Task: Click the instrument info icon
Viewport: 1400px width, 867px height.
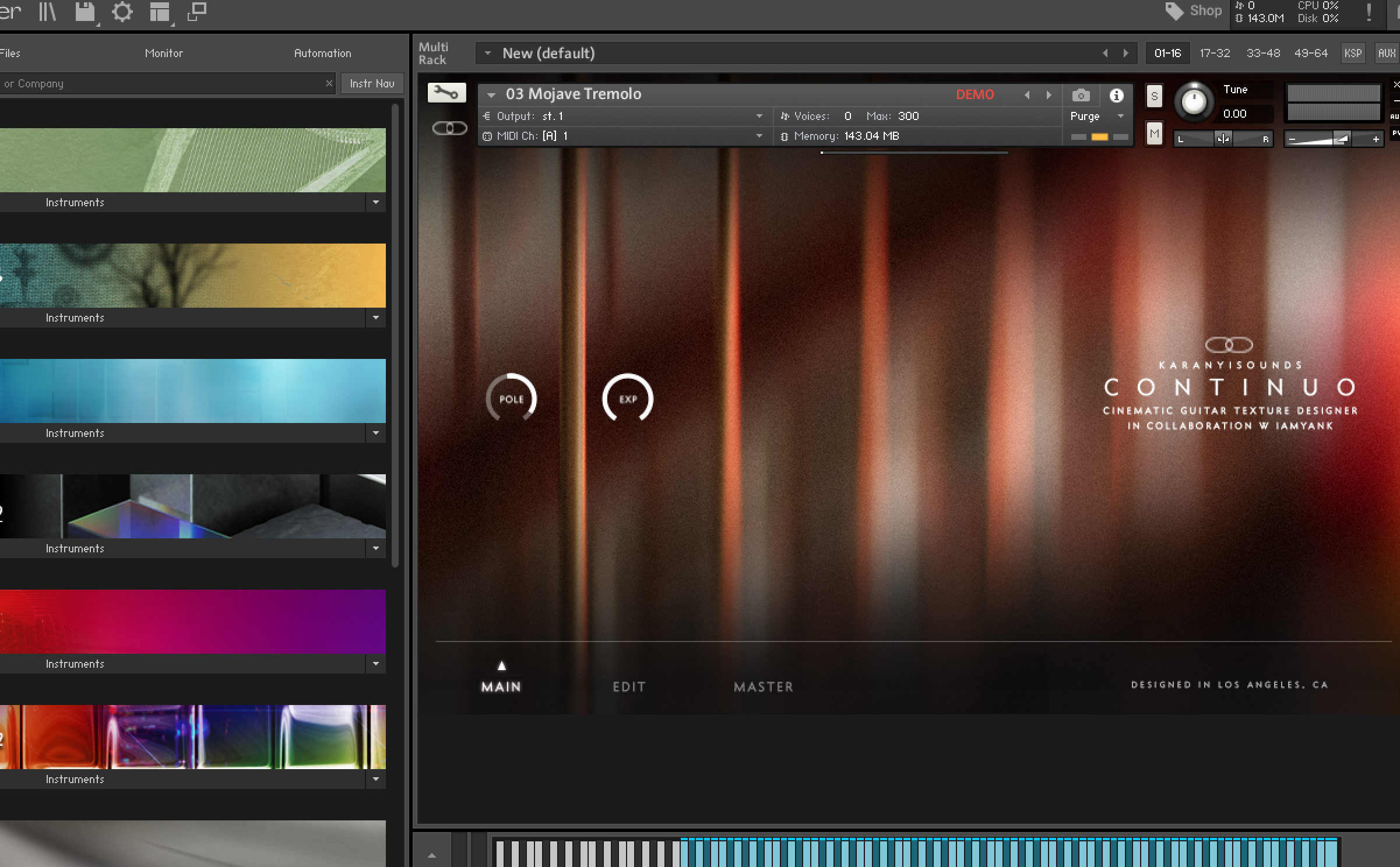Action: click(x=1116, y=96)
